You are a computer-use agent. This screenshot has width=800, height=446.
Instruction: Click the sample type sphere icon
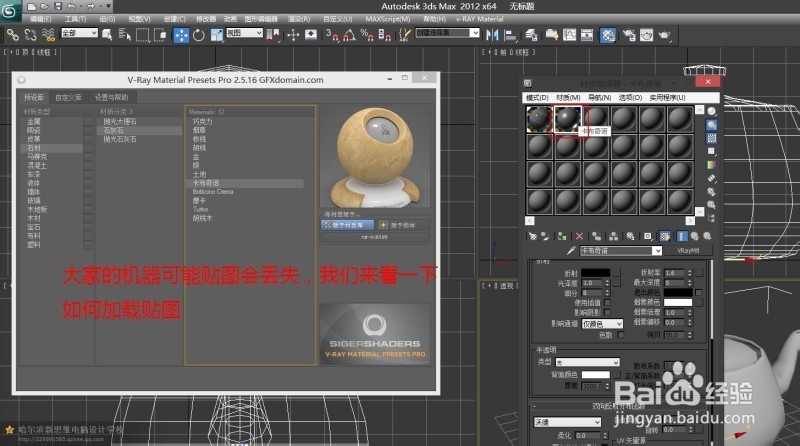point(711,111)
